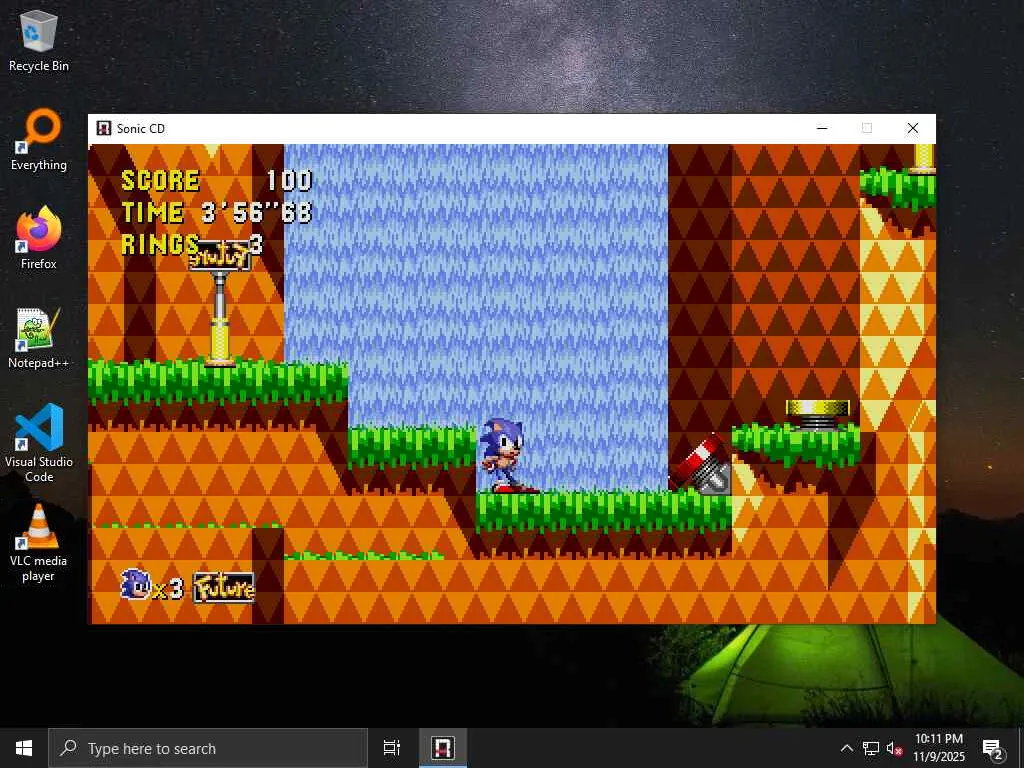Click the TIME 3'56"68 readout
This screenshot has width=1024, height=768.
tap(217, 213)
